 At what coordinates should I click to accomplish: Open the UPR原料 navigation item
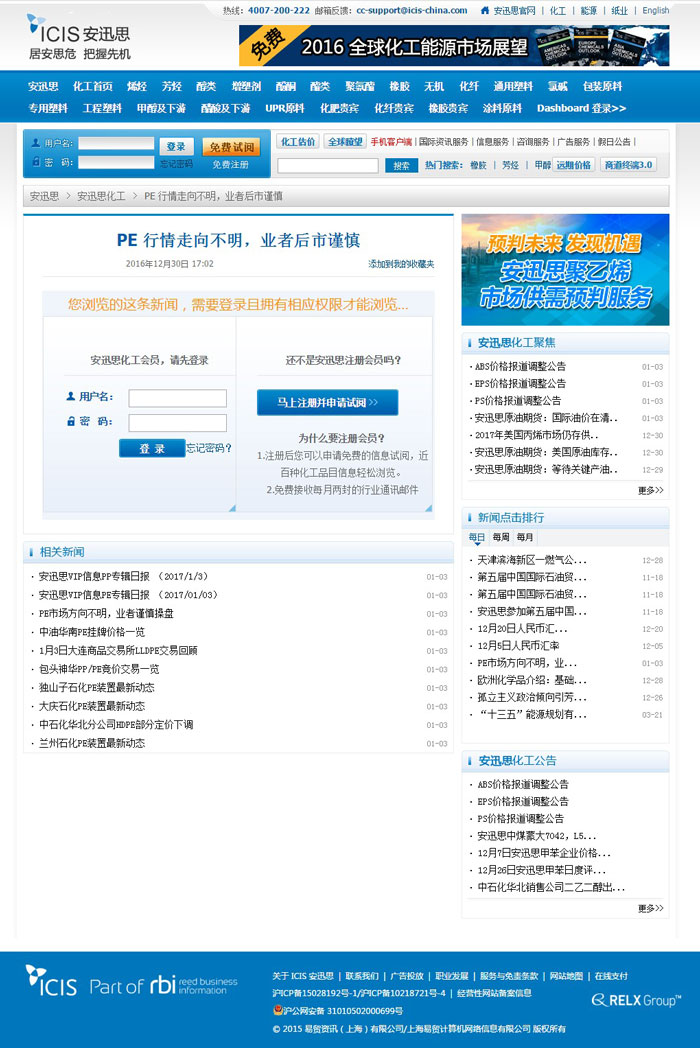point(284,108)
